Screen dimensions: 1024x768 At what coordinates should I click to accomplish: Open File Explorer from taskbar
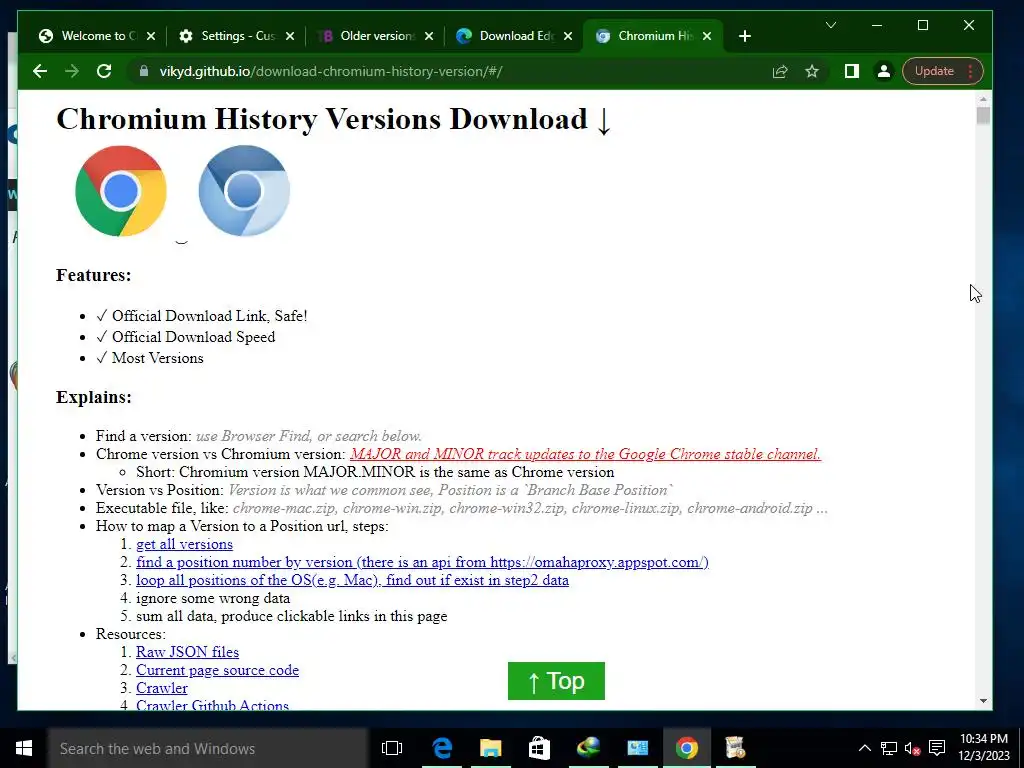(490, 748)
